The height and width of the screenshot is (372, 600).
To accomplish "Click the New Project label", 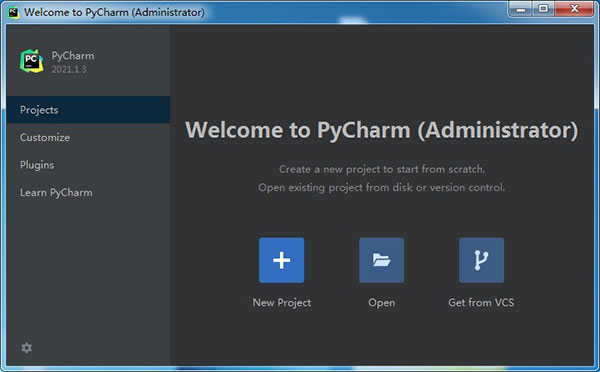I will tap(282, 302).
